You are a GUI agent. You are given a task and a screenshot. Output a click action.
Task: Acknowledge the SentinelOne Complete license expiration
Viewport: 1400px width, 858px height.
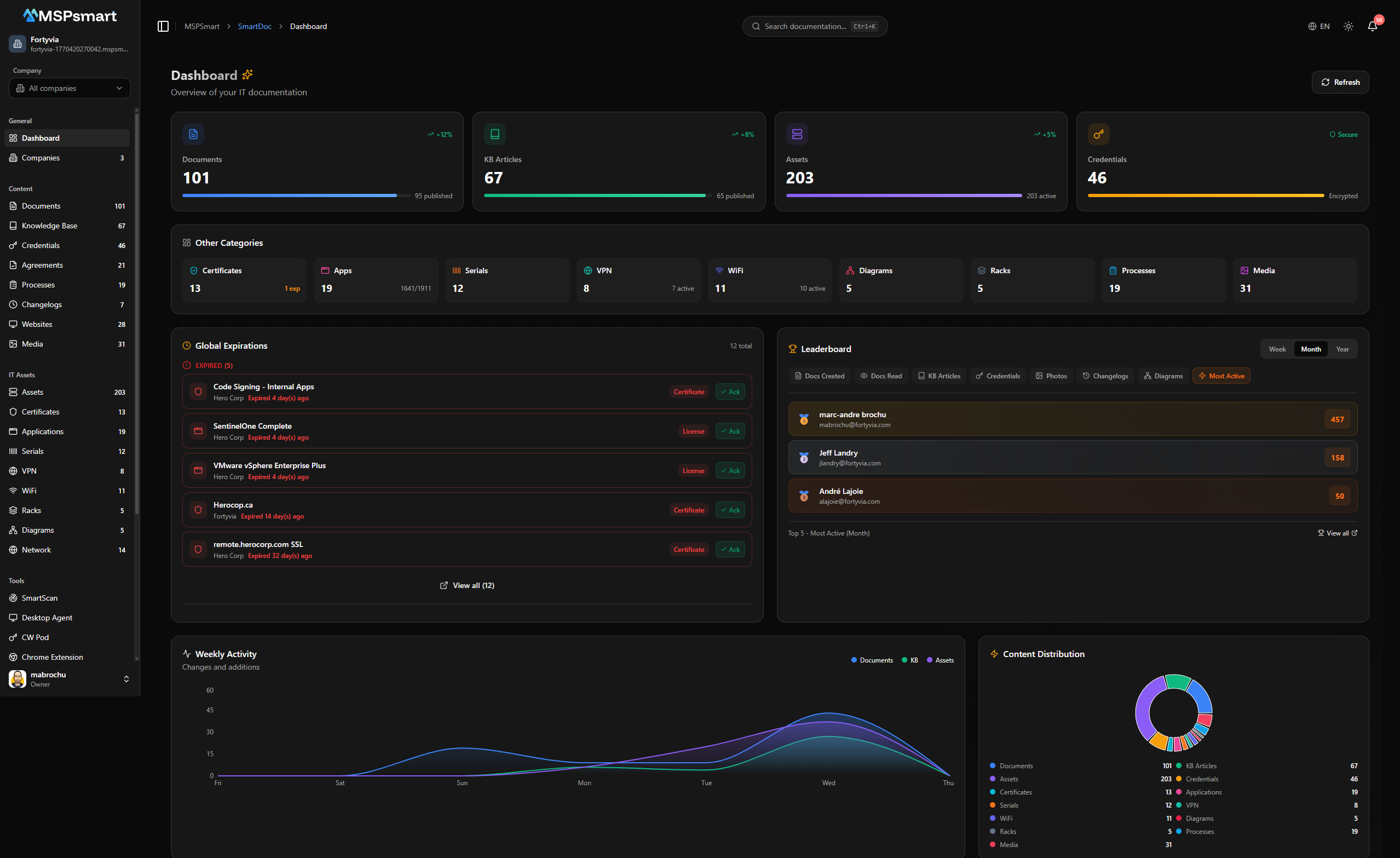pyautogui.click(x=729, y=431)
